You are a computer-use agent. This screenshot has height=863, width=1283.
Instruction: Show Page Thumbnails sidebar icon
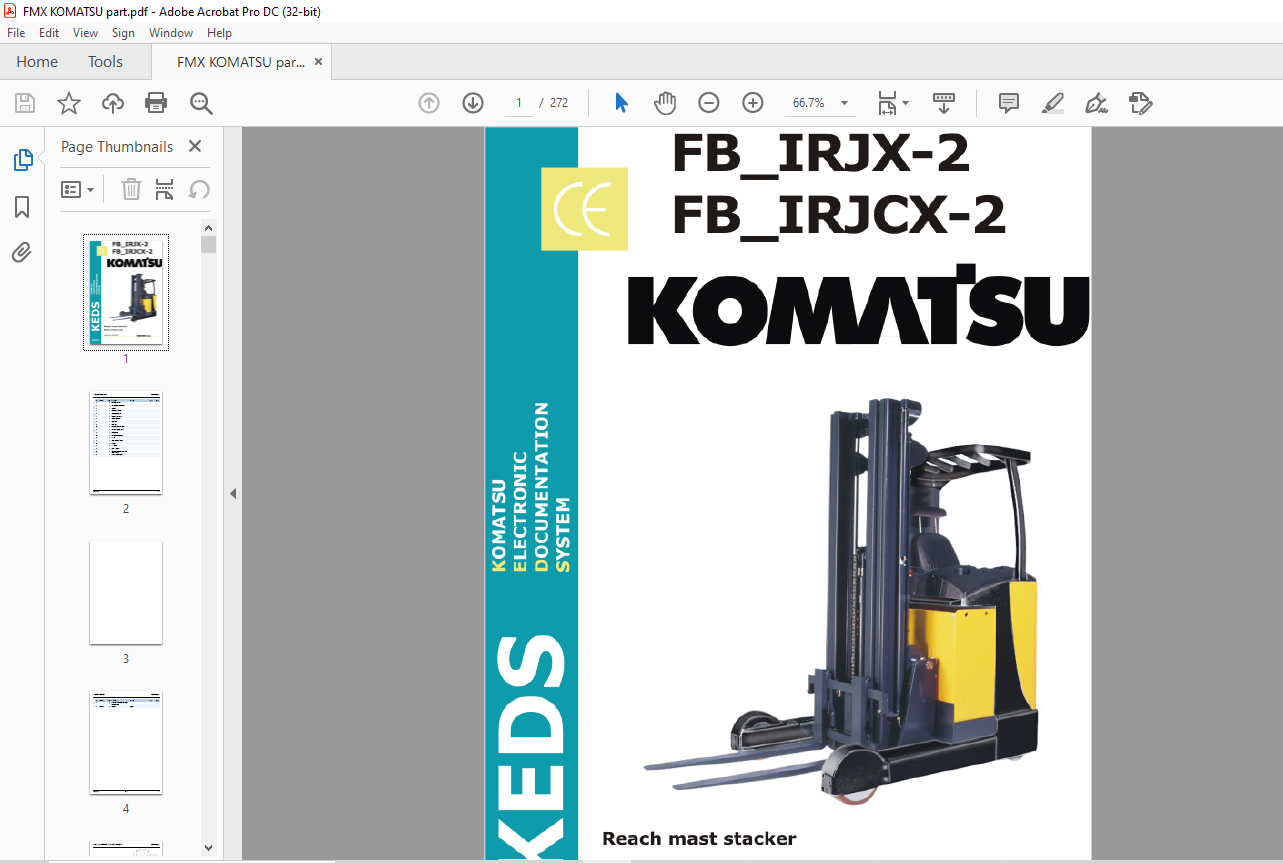coord(22,160)
